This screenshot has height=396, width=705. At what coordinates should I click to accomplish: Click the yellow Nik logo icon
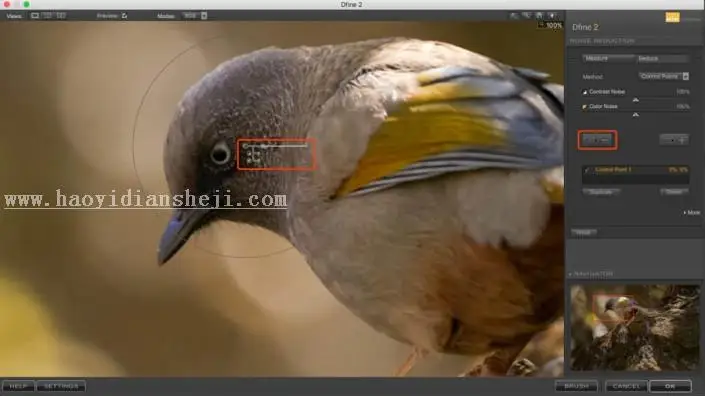(672, 18)
